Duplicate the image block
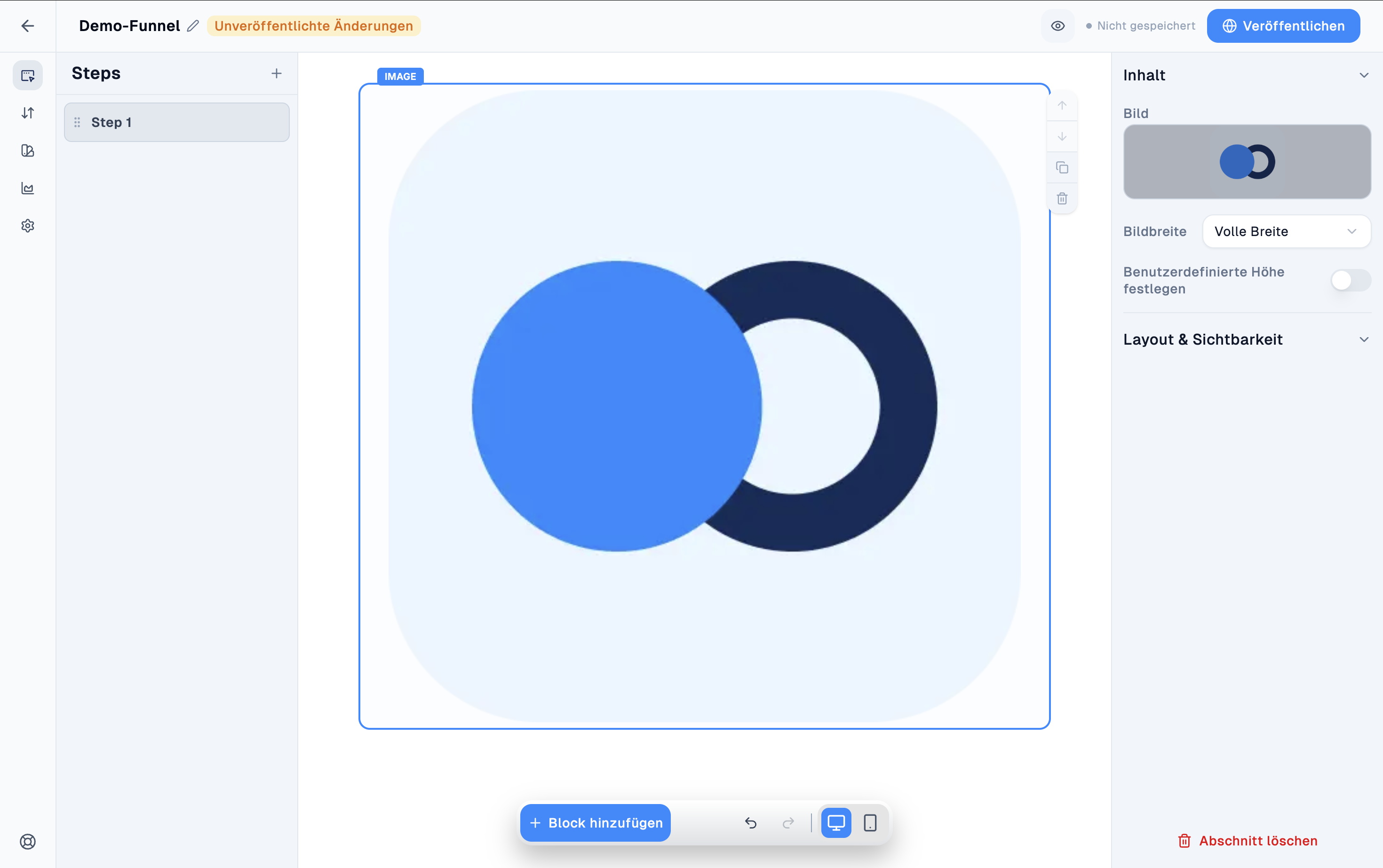This screenshot has width=1383, height=868. [1062, 168]
